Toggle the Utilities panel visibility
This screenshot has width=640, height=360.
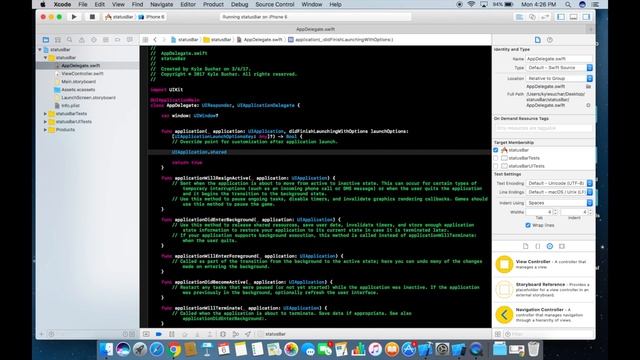[586, 17]
